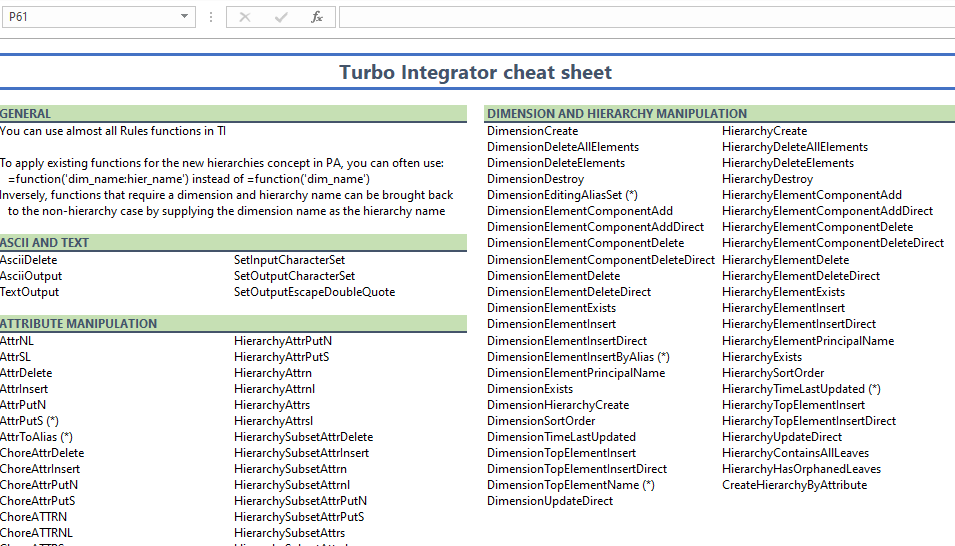The height and width of the screenshot is (546, 955).
Task: Open the Insert Function fx icon
Action: (x=317, y=17)
